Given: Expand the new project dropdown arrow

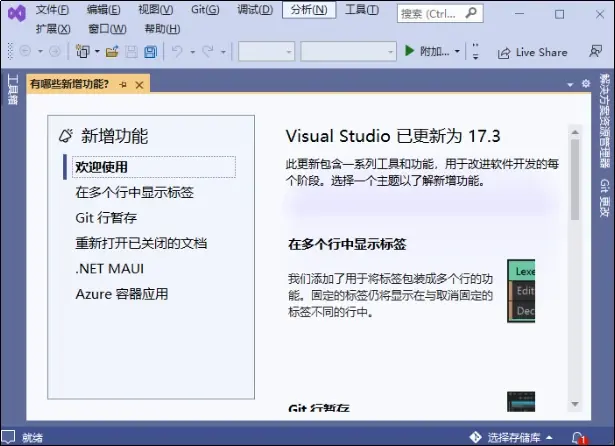Looking at the screenshot, I should coord(97,51).
